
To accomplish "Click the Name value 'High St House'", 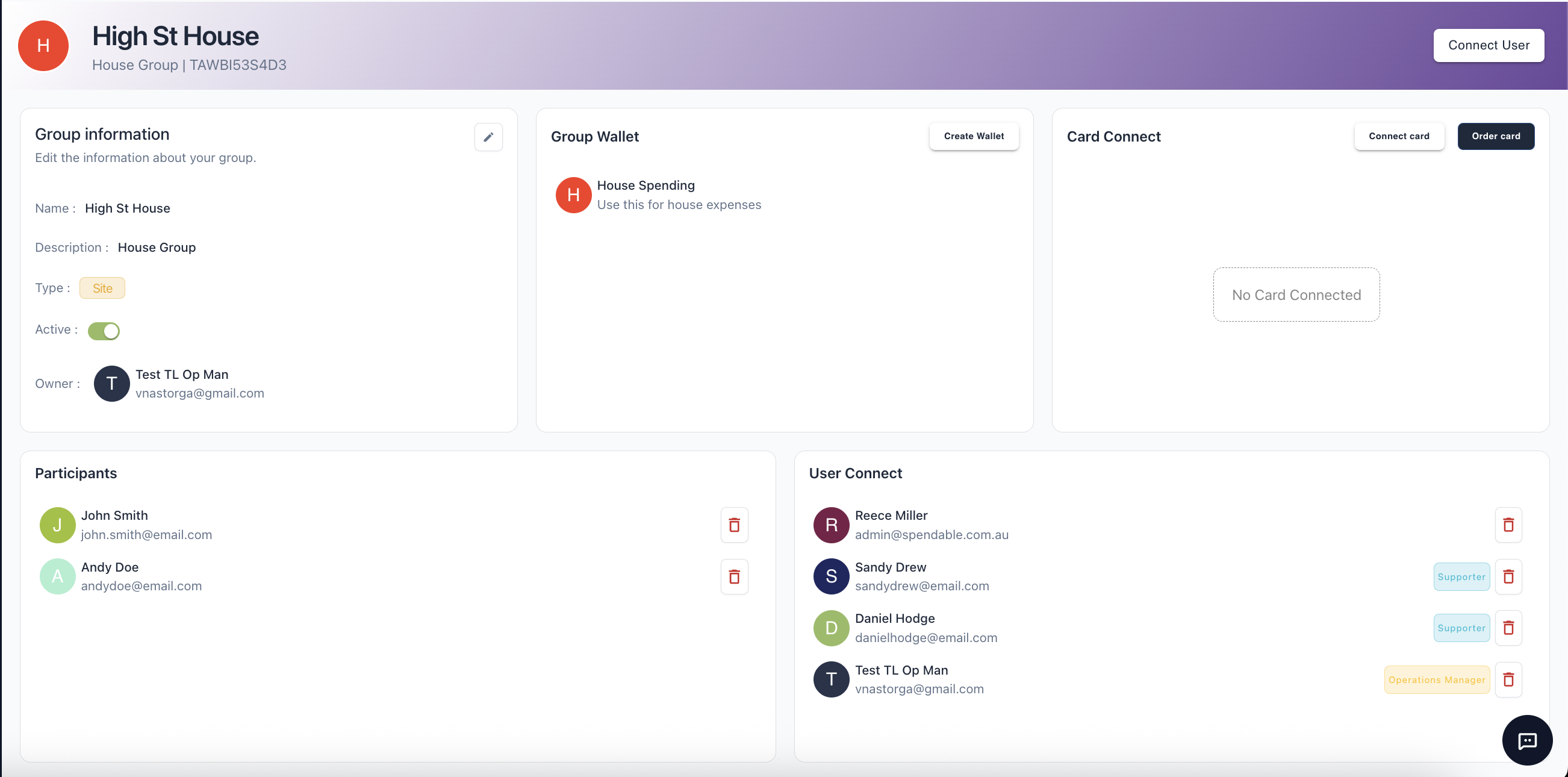I will coord(127,208).
